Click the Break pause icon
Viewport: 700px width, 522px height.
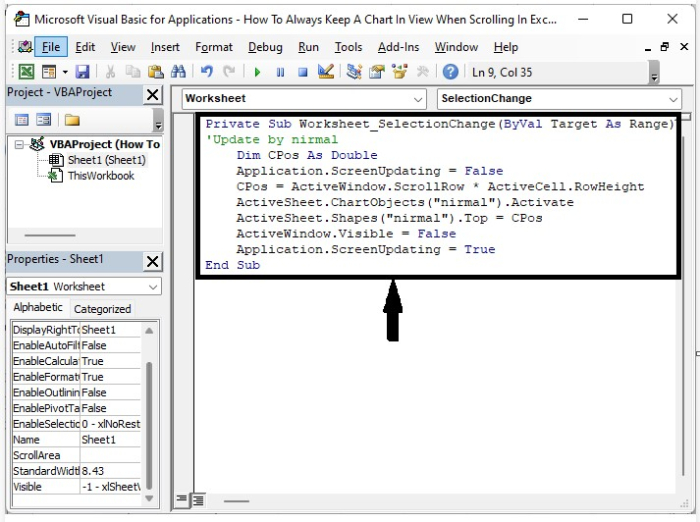[x=280, y=72]
